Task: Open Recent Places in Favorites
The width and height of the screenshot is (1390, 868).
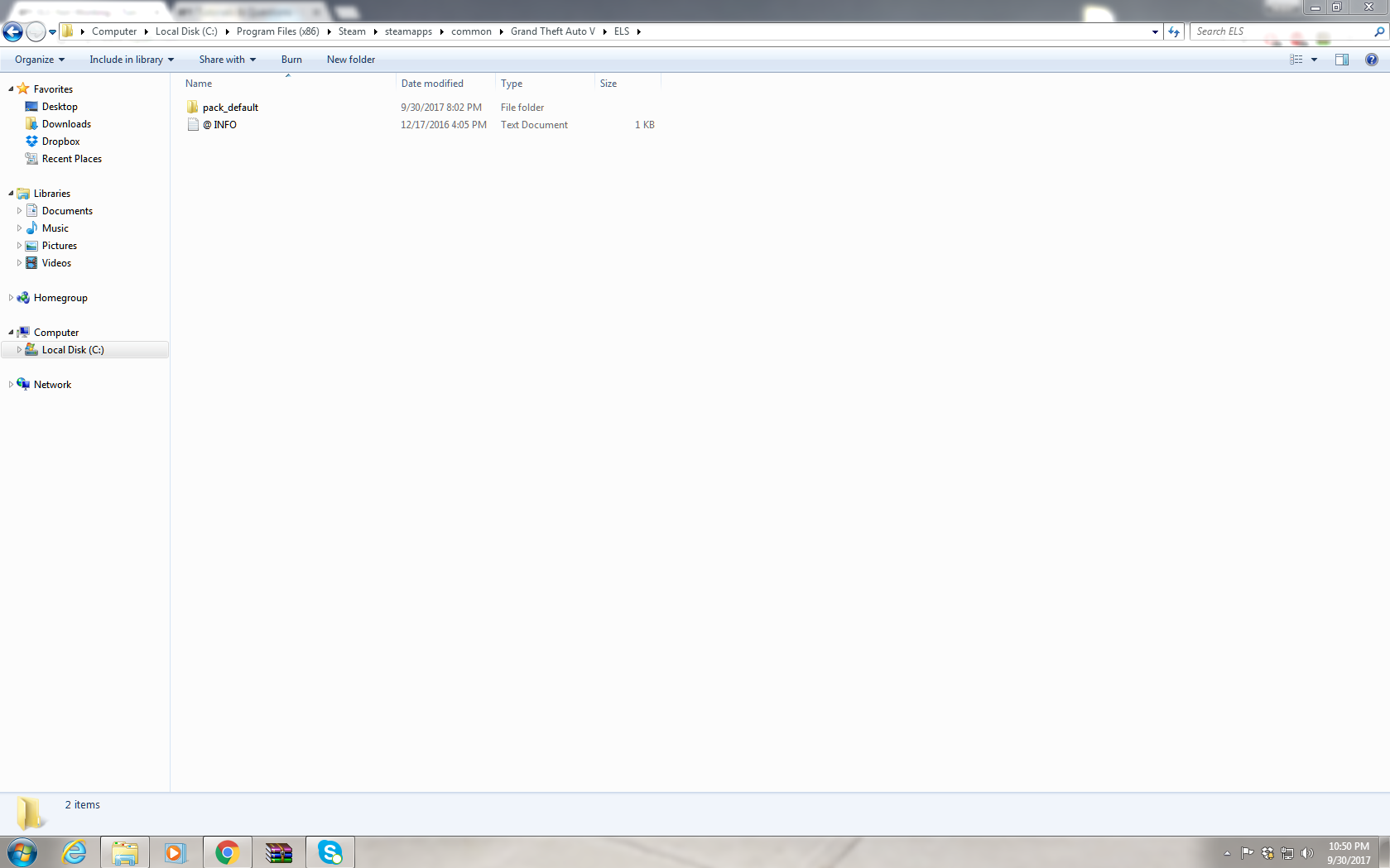Action: click(72, 159)
